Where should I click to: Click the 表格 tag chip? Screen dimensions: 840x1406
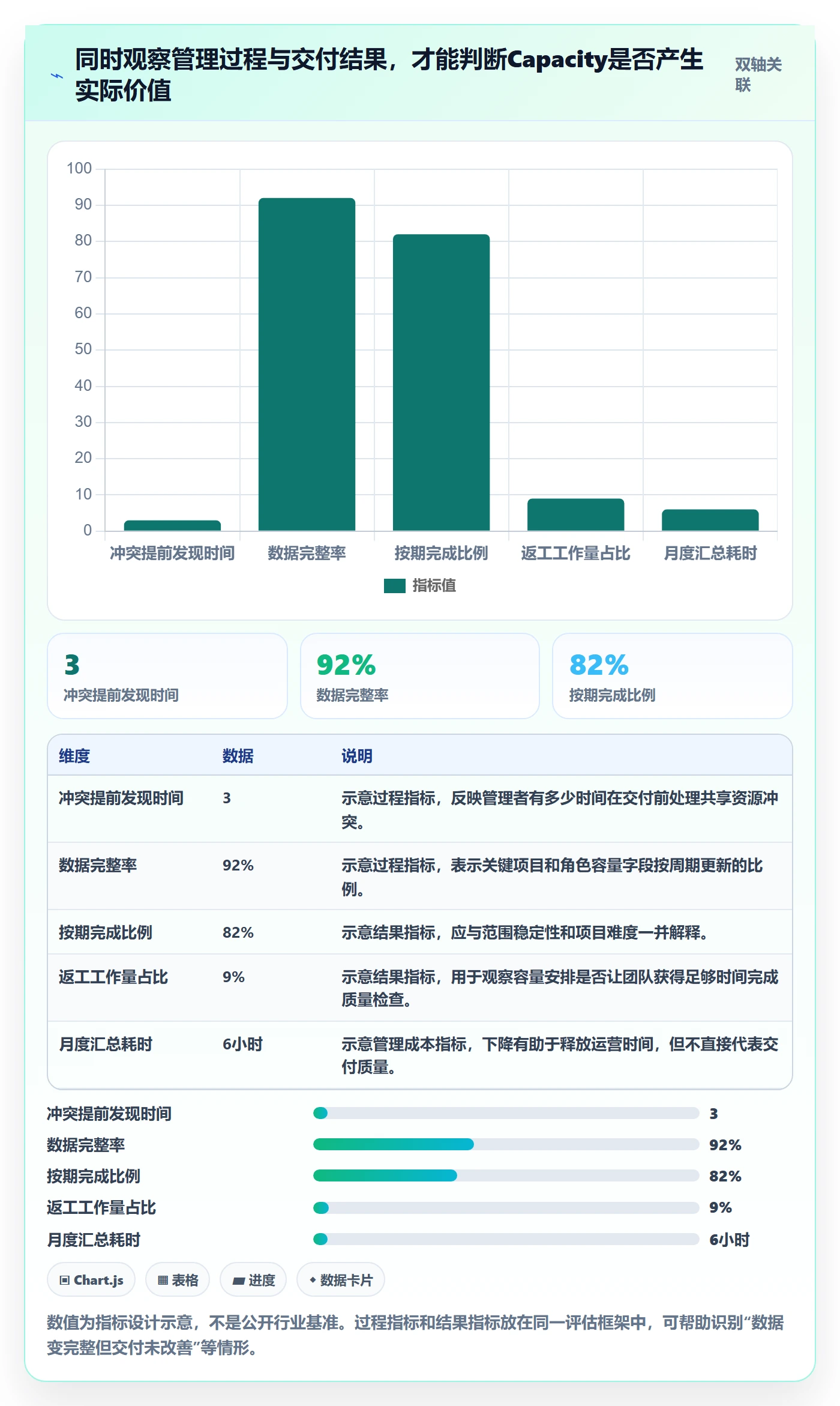(x=178, y=1280)
